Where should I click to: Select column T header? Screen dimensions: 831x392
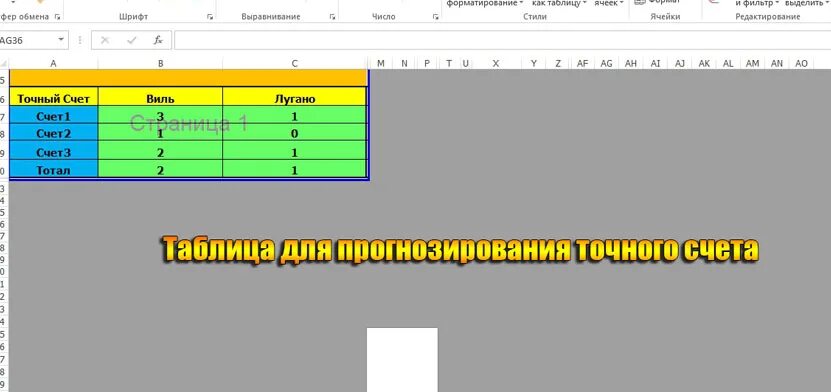tap(449, 64)
